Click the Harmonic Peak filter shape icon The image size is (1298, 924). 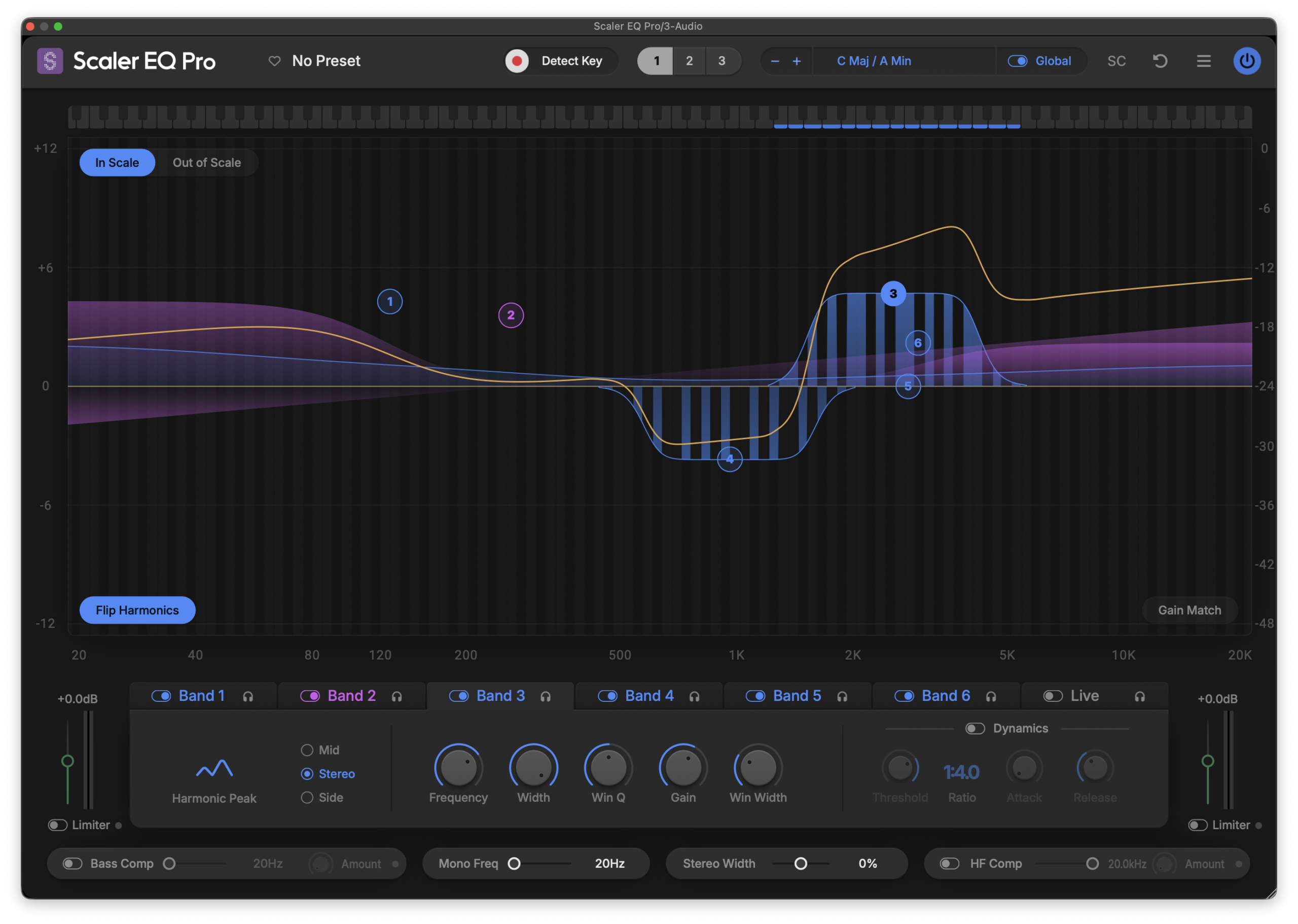(x=214, y=769)
